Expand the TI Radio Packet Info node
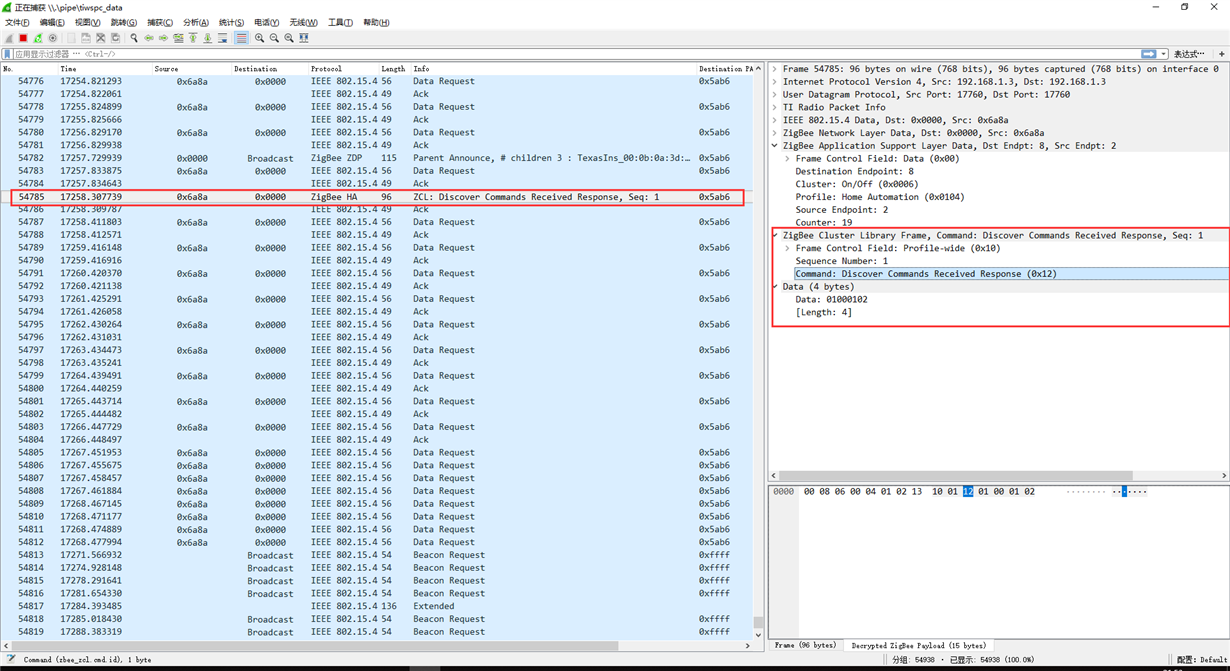The image size is (1230, 671). [775, 107]
